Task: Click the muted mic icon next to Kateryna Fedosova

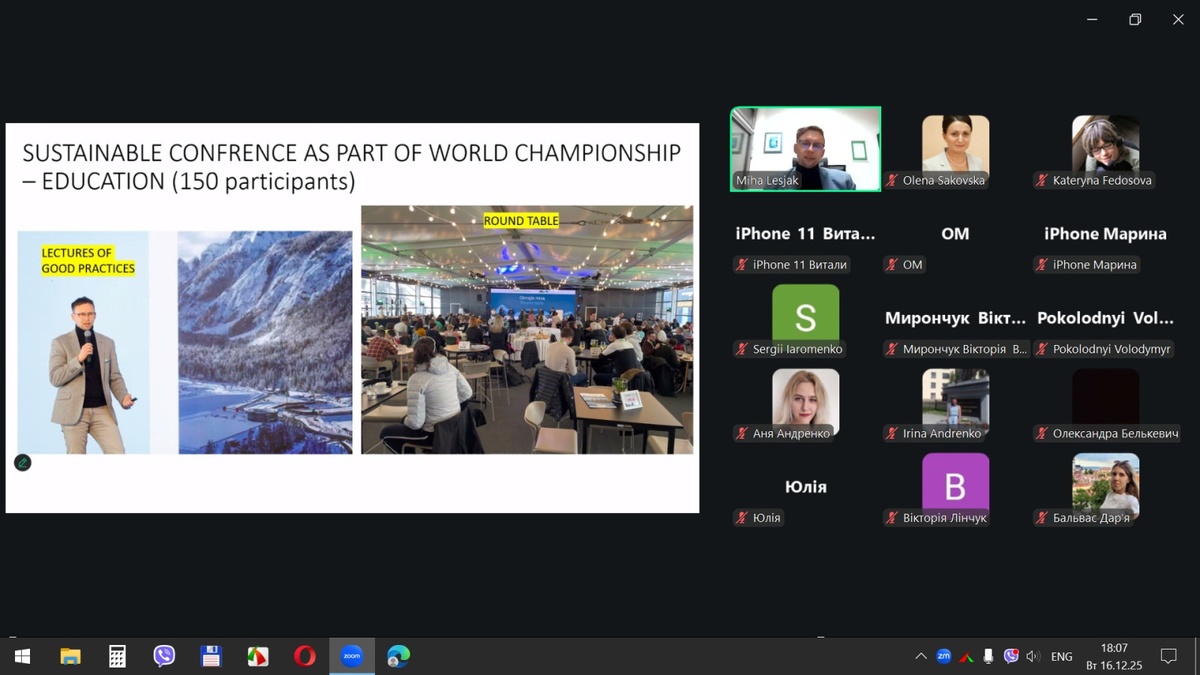Action: [1042, 181]
